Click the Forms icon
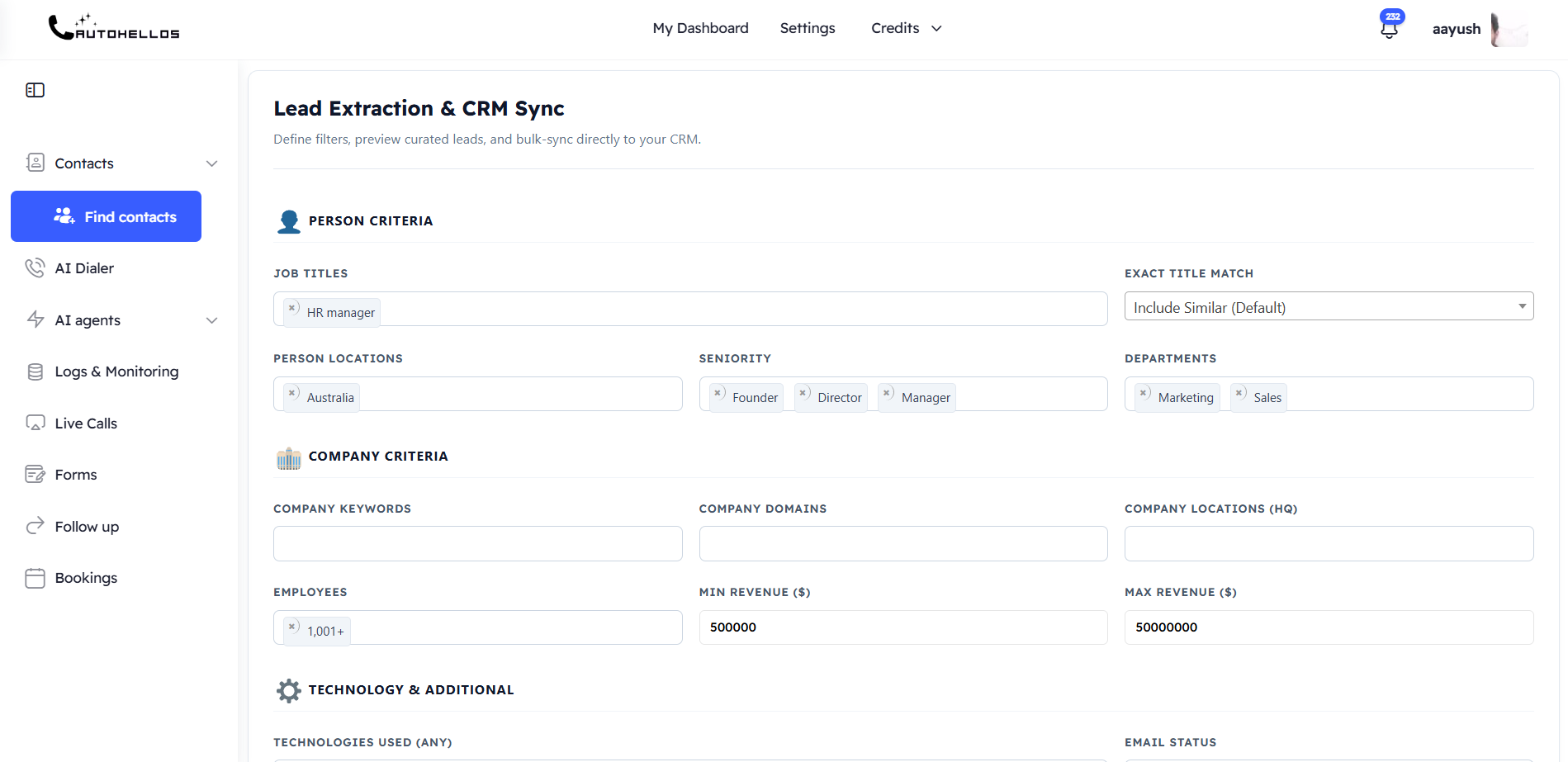1568x762 pixels. click(x=36, y=474)
